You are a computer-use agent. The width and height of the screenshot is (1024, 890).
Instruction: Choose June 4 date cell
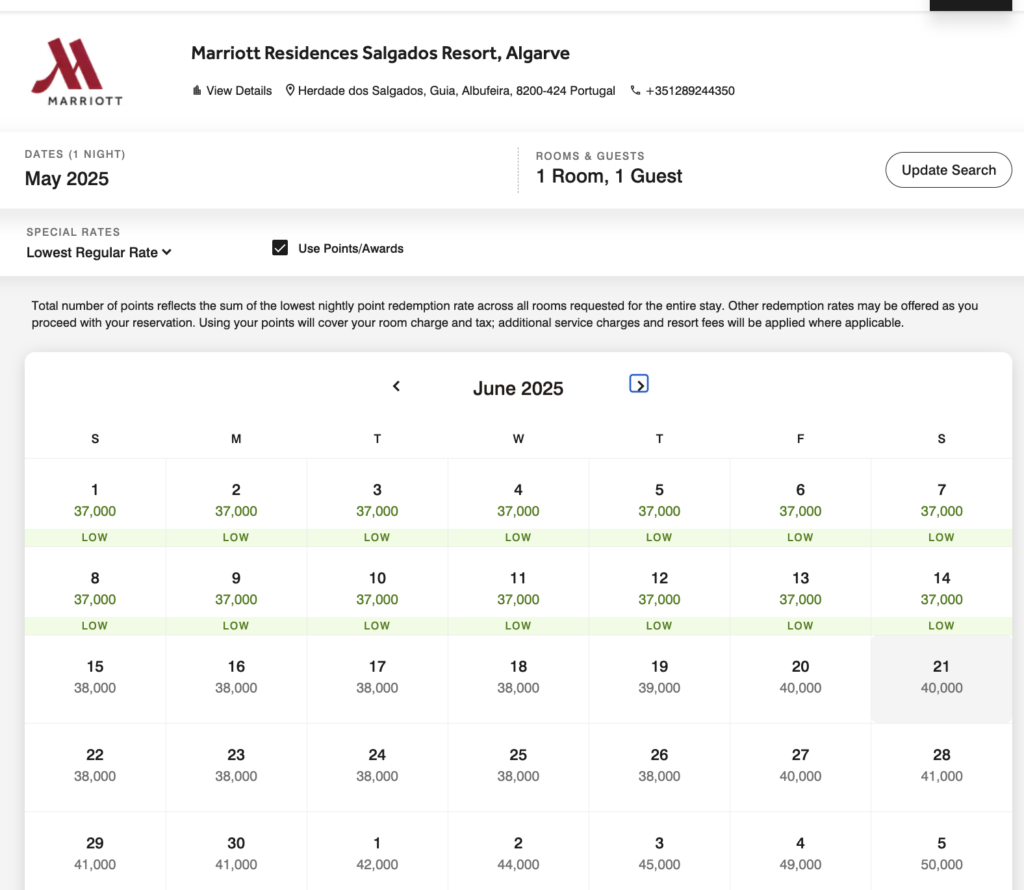coord(519,503)
